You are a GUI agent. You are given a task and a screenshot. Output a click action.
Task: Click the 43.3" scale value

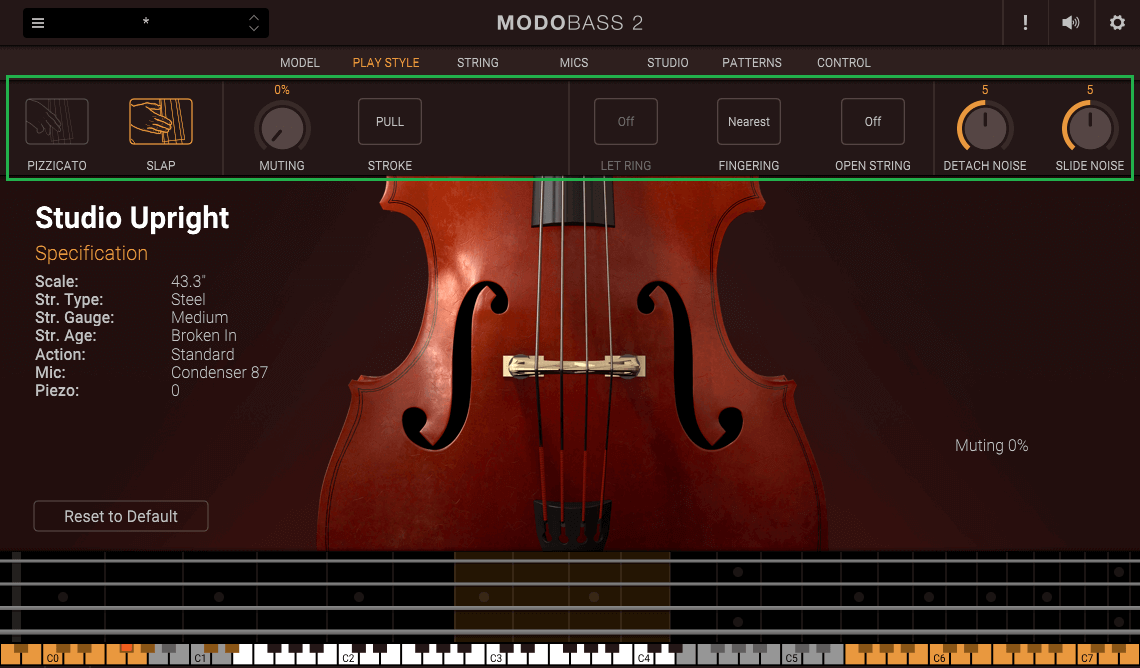coord(189,281)
